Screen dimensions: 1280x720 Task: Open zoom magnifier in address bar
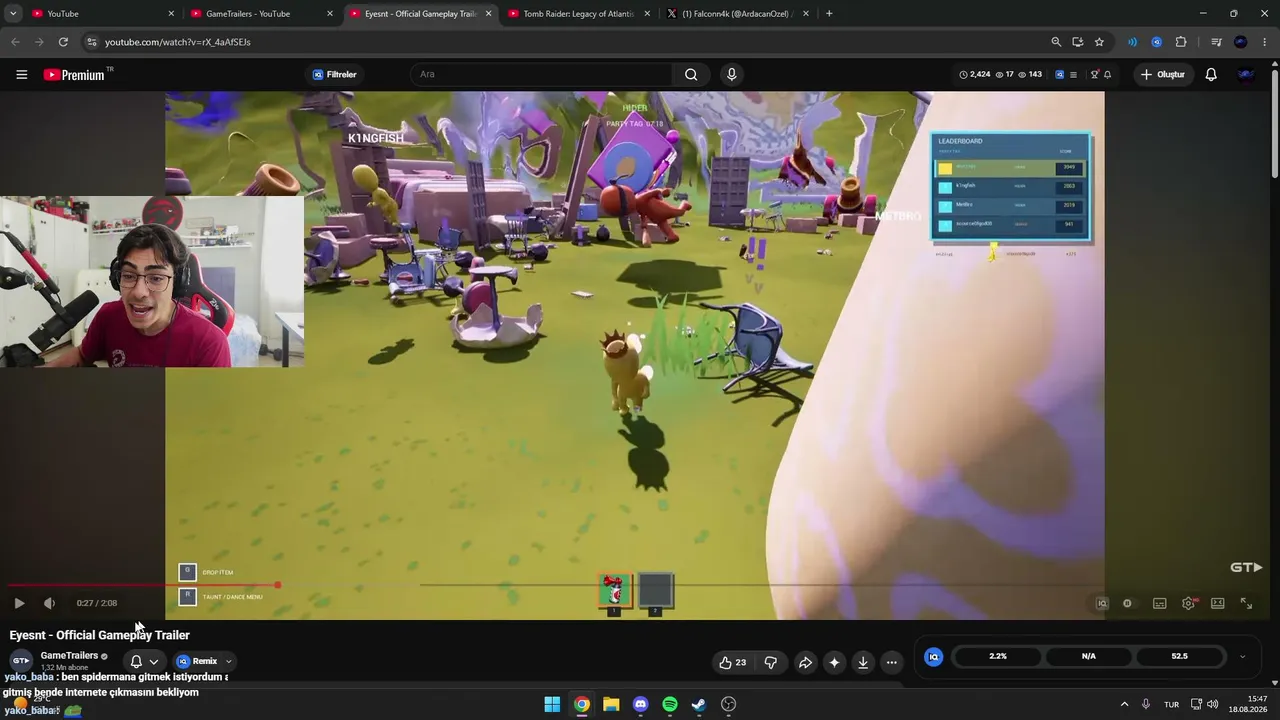pos(1056,42)
